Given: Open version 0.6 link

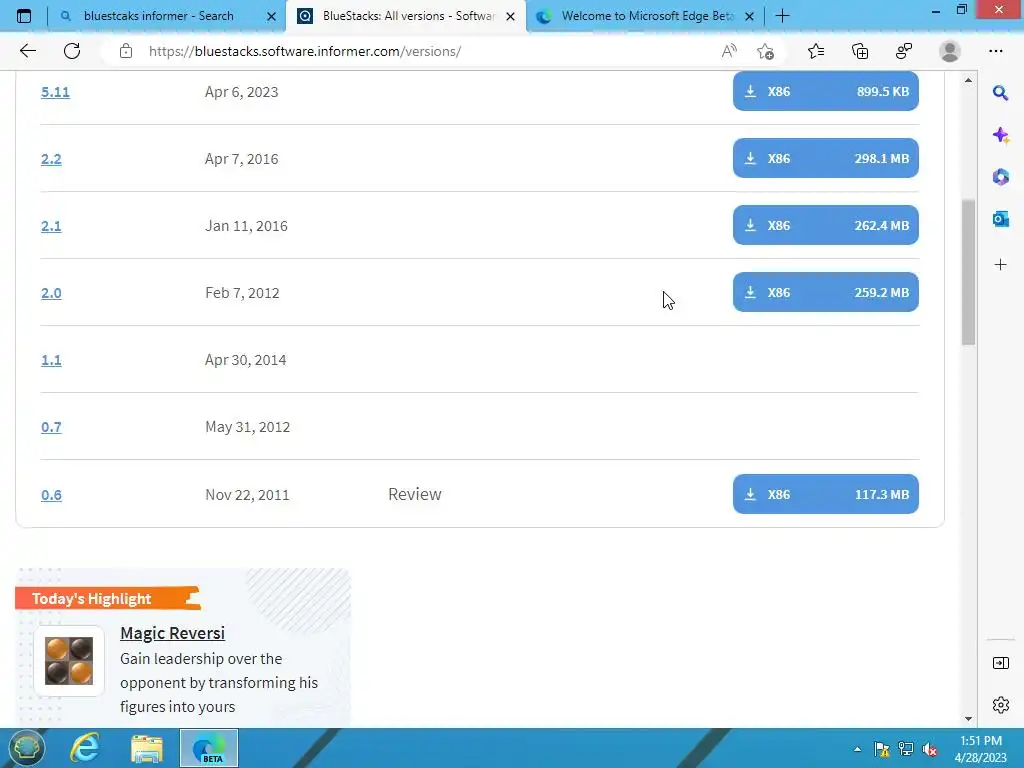Looking at the screenshot, I should click(x=51, y=495).
